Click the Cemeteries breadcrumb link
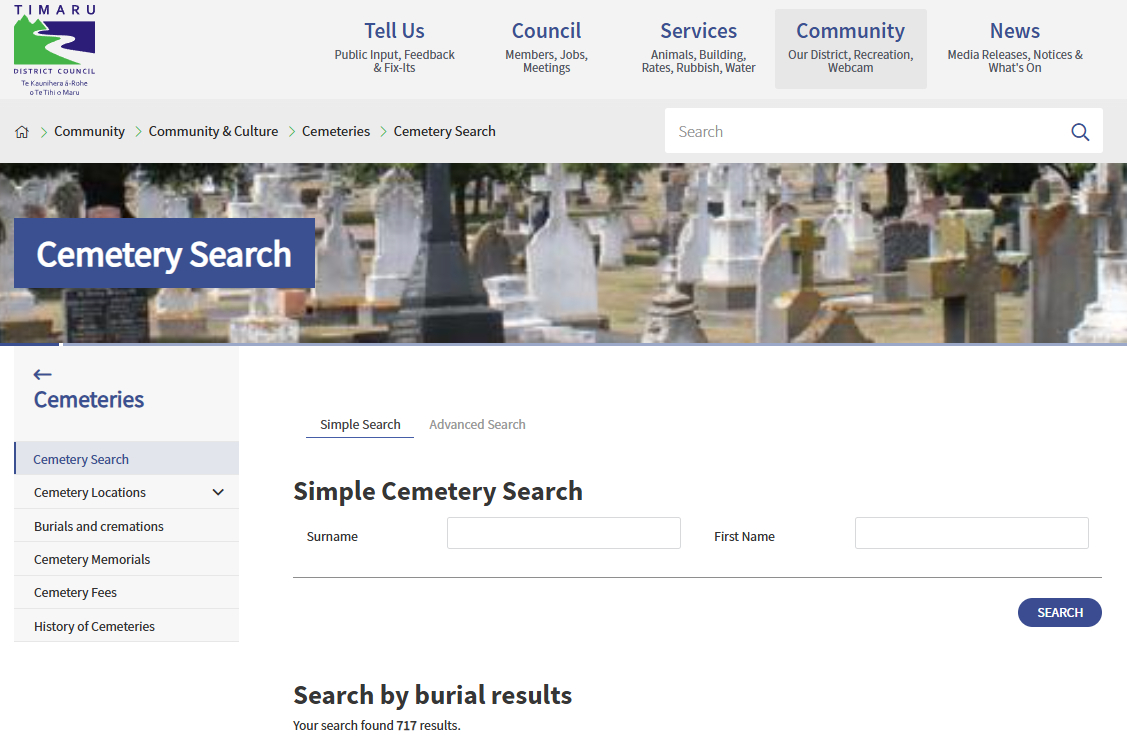Viewport: 1127px width, 741px height. pyautogui.click(x=336, y=132)
